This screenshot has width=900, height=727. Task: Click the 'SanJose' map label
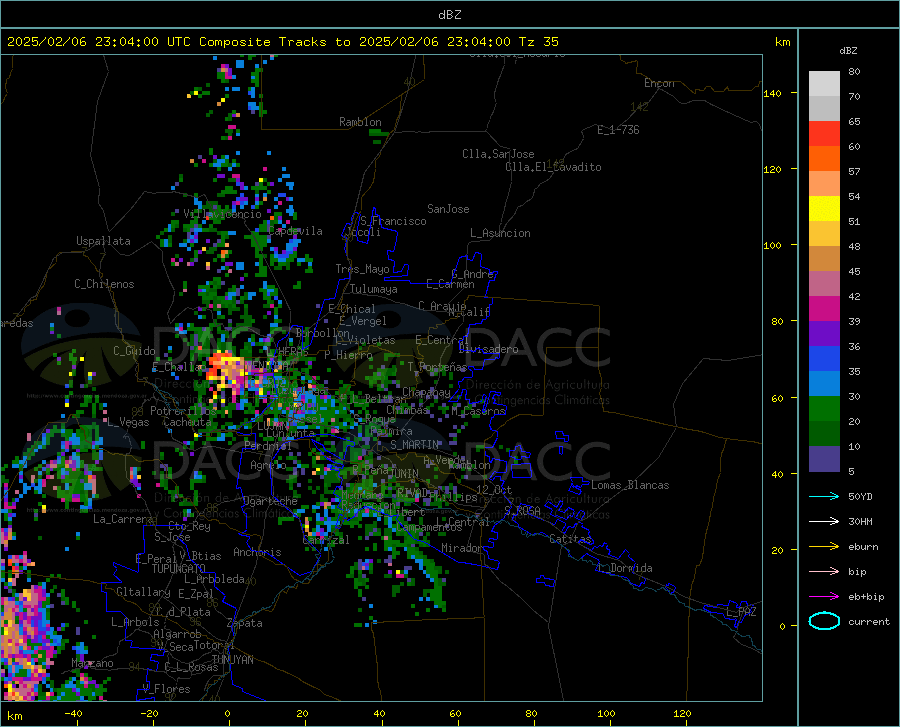[x=448, y=209]
